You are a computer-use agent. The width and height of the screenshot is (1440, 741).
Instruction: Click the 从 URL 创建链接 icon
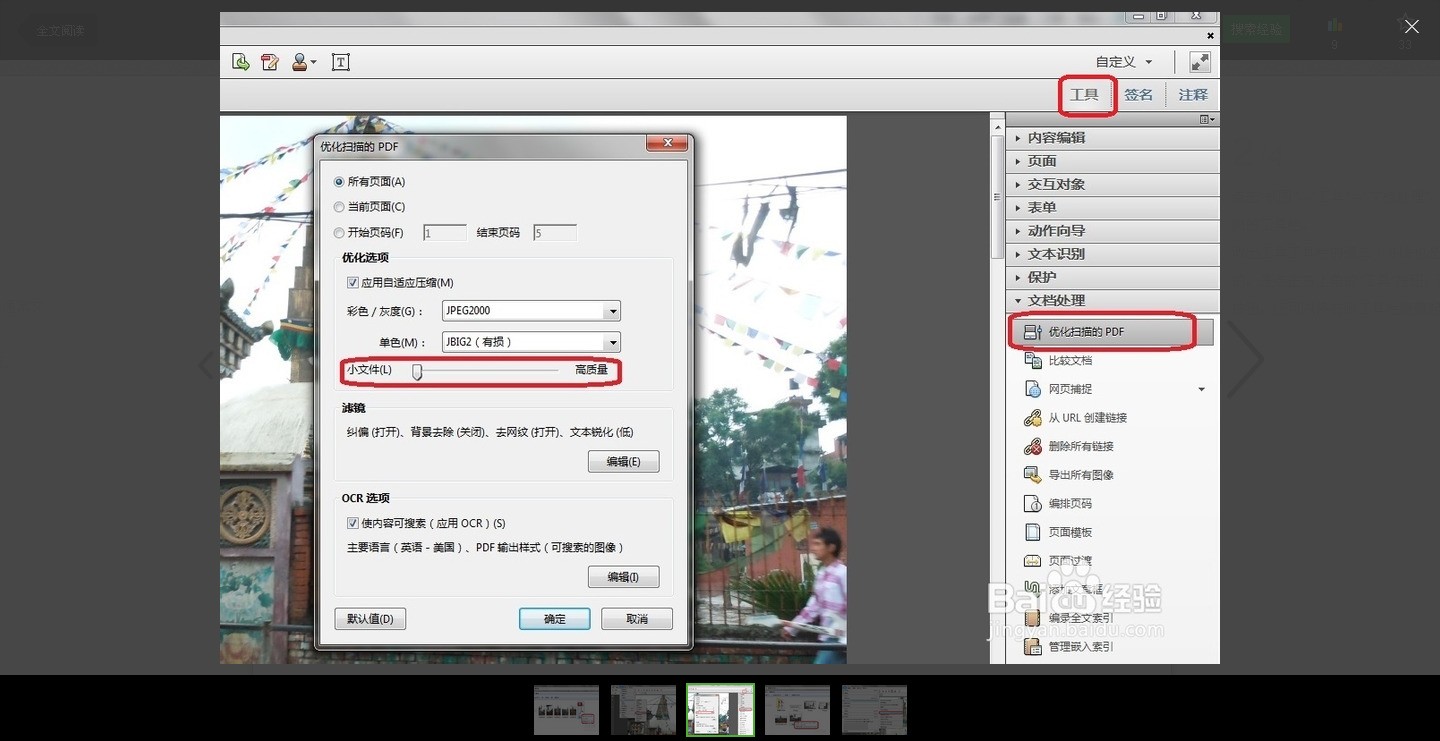pyautogui.click(x=1033, y=418)
